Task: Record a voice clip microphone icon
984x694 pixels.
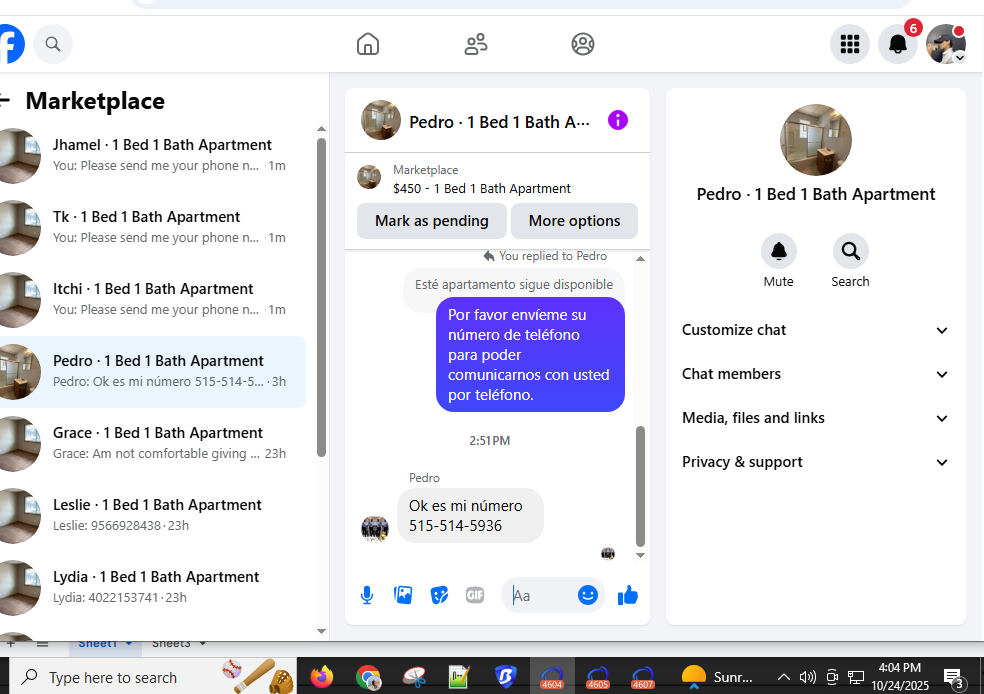Action: [367, 595]
